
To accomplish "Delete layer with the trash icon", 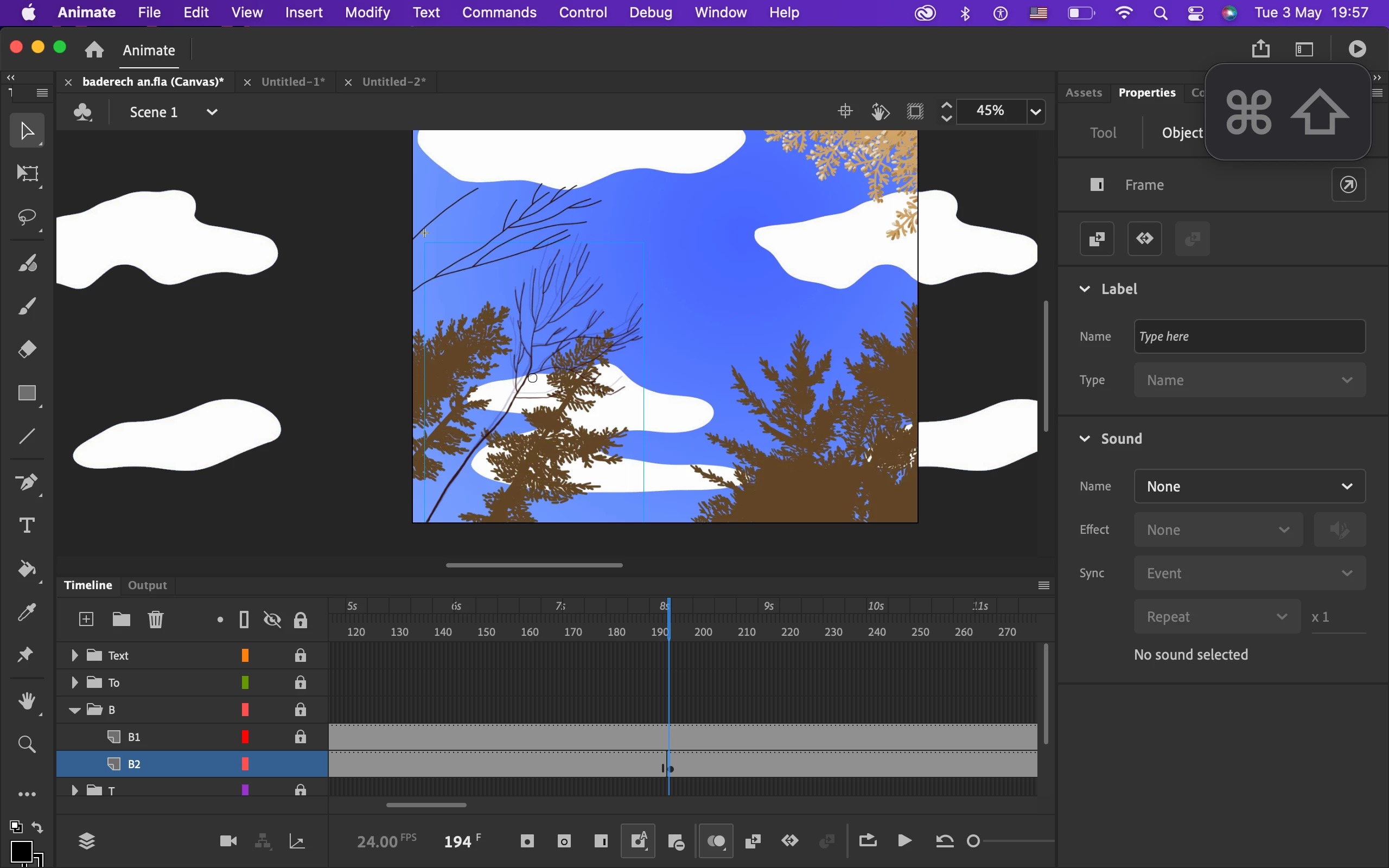I will coord(156,620).
